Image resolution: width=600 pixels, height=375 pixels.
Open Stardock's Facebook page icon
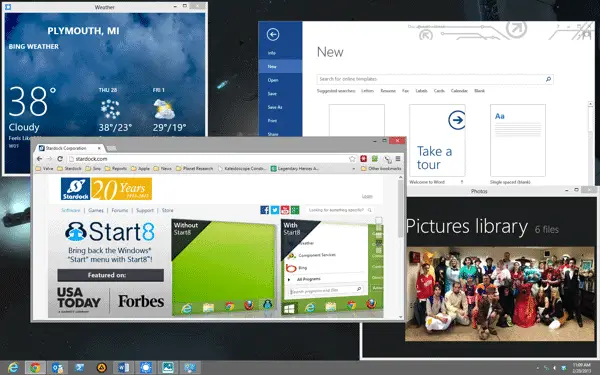pyautogui.click(x=264, y=210)
